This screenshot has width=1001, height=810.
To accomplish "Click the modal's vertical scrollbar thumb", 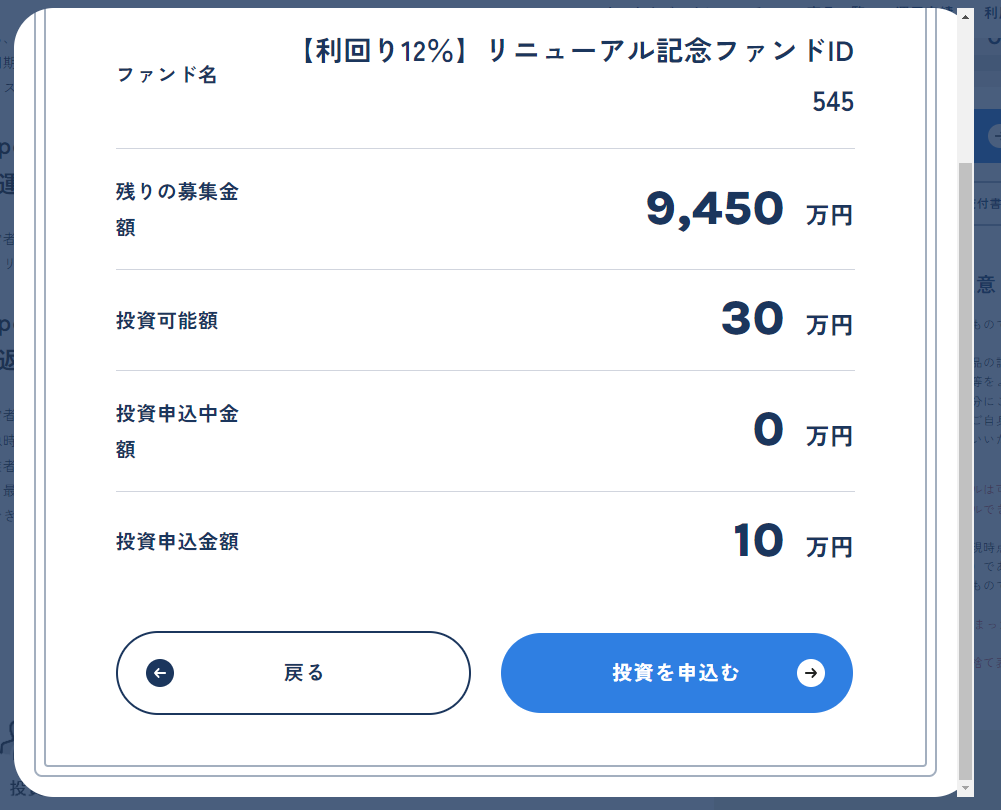I will coord(964,470).
